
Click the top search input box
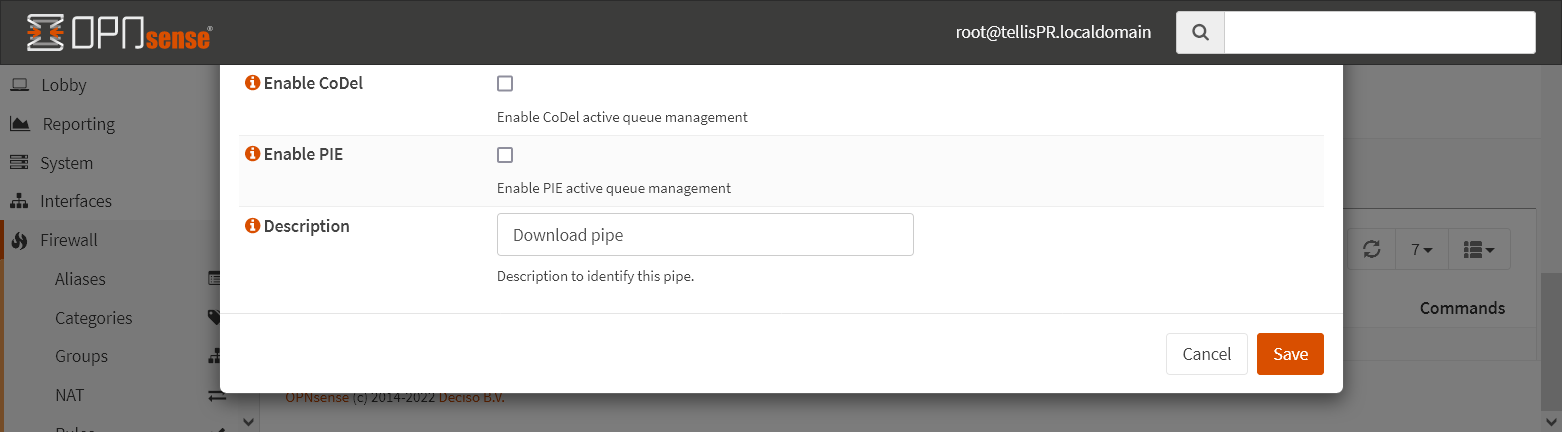click(1379, 32)
